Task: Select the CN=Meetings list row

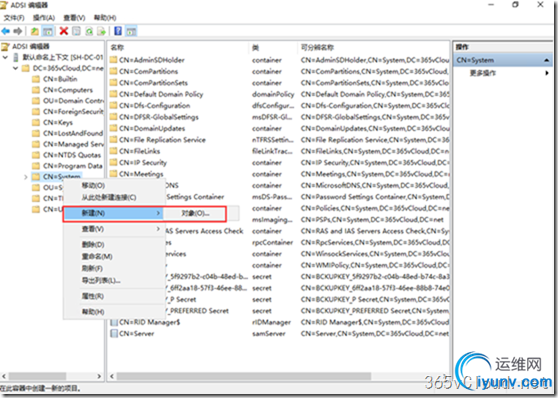Action: point(279,174)
